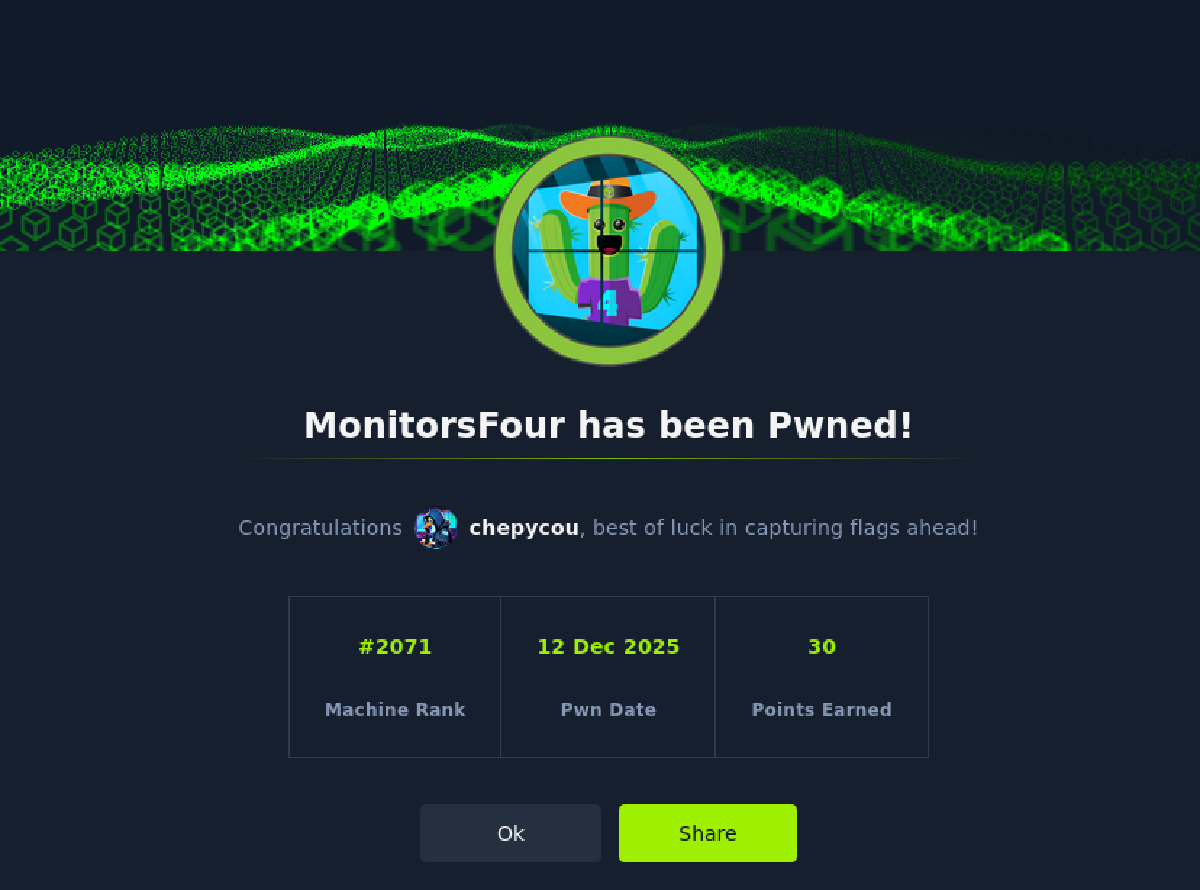The width and height of the screenshot is (1200, 890).
Task: Click the green wireframe wave banner
Action: [x=250, y=190]
